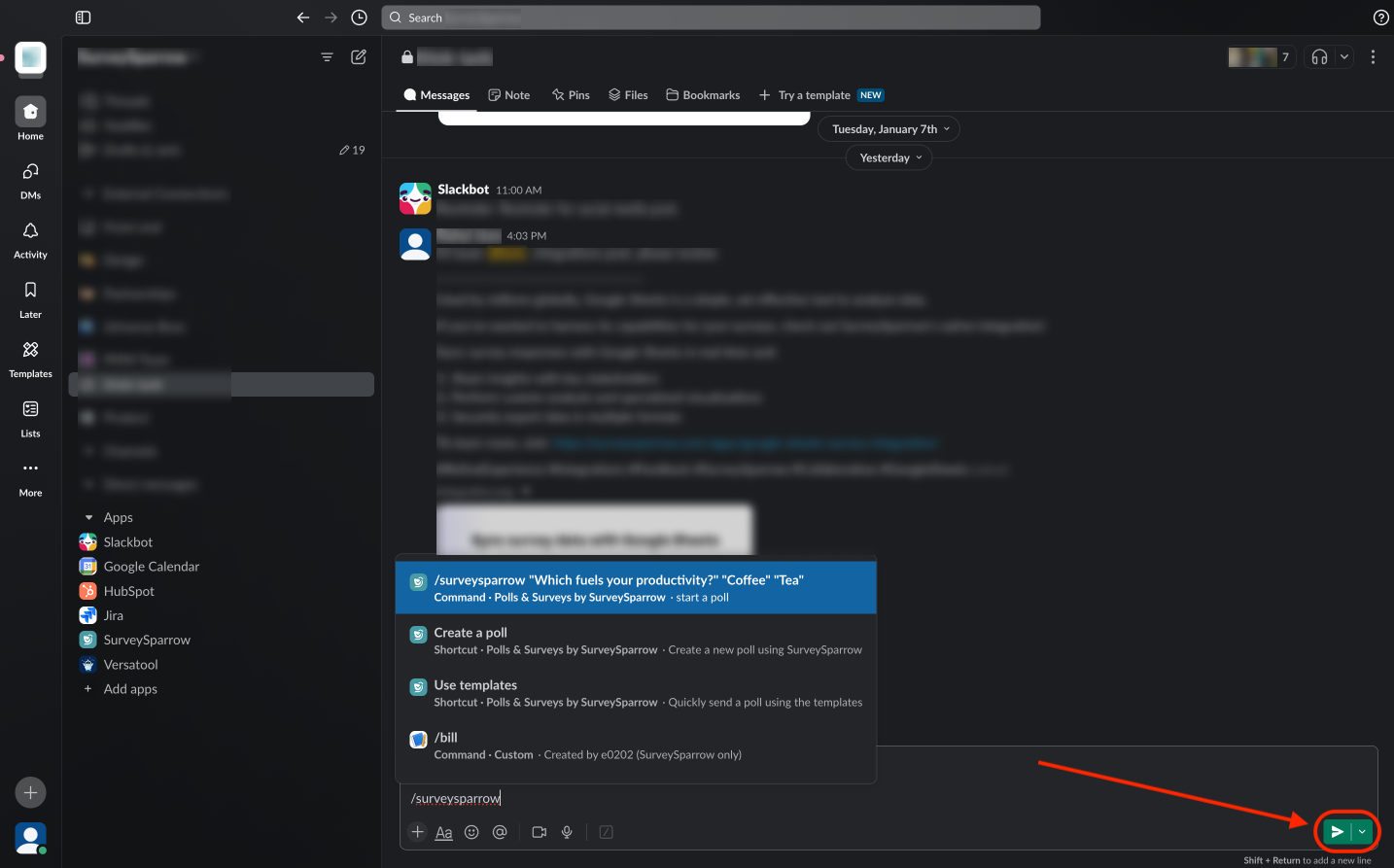Collapse the Apps section in sidebar

[x=89, y=518]
